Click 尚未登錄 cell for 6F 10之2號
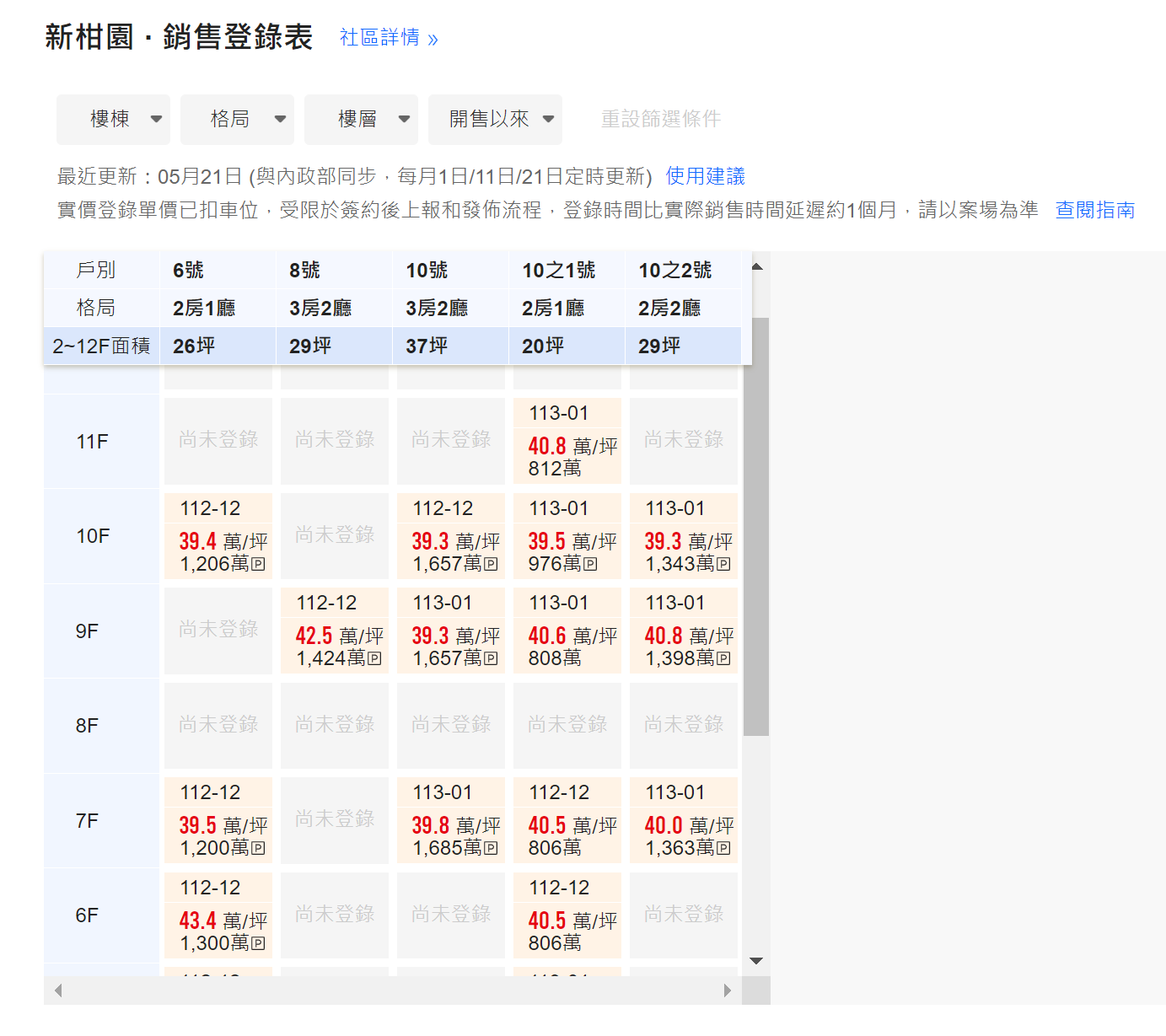Screen dimensions: 1166x1036 pos(684,915)
